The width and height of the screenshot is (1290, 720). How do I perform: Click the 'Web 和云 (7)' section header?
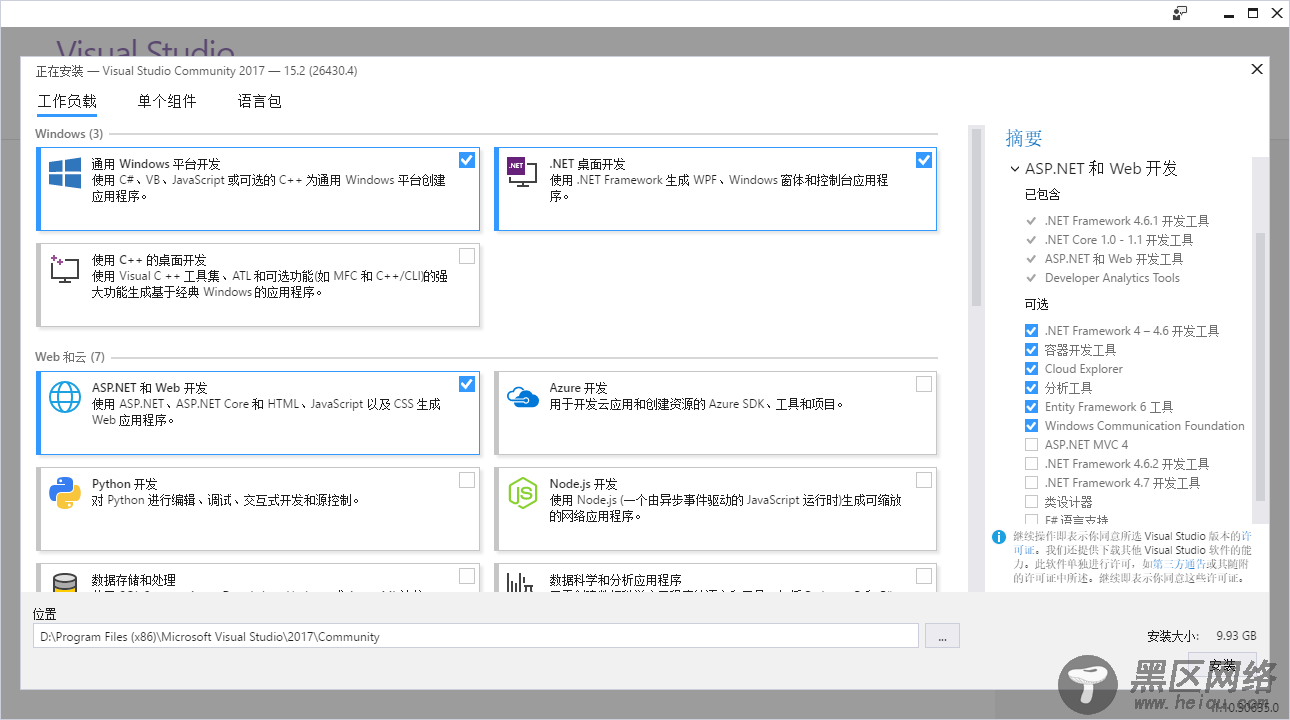[70, 357]
